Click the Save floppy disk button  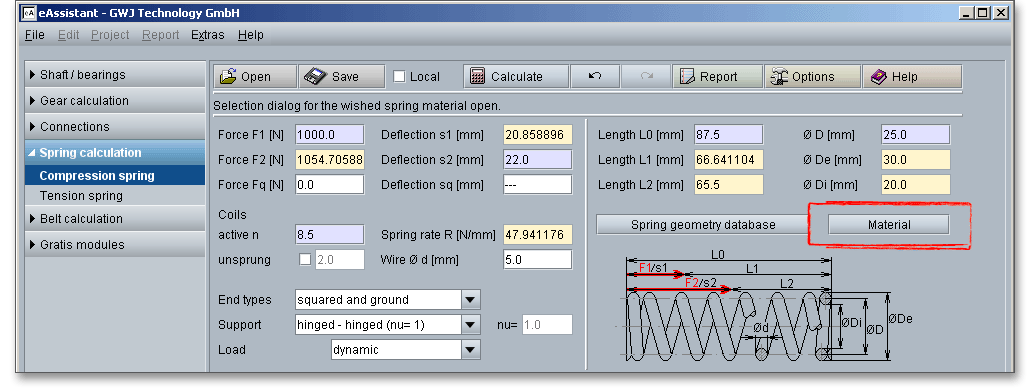[x=342, y=77]
